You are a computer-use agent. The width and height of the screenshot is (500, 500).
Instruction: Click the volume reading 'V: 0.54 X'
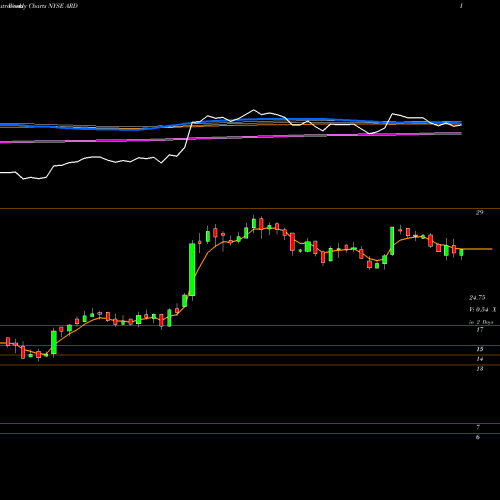pos(483,310)
